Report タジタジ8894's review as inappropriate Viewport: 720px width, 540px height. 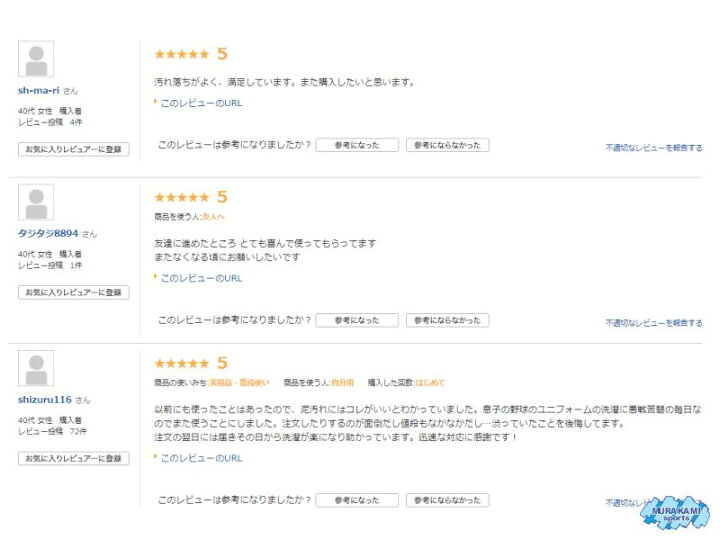(x=654, y=323)
